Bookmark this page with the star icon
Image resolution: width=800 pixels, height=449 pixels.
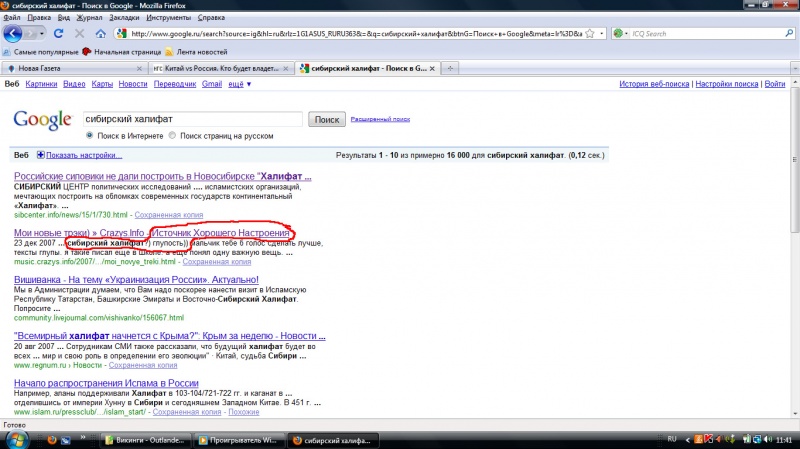[x=590, y=34]
